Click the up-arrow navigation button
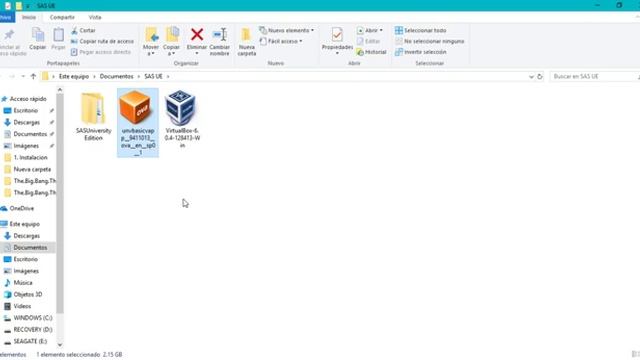 tap(33, 76)
